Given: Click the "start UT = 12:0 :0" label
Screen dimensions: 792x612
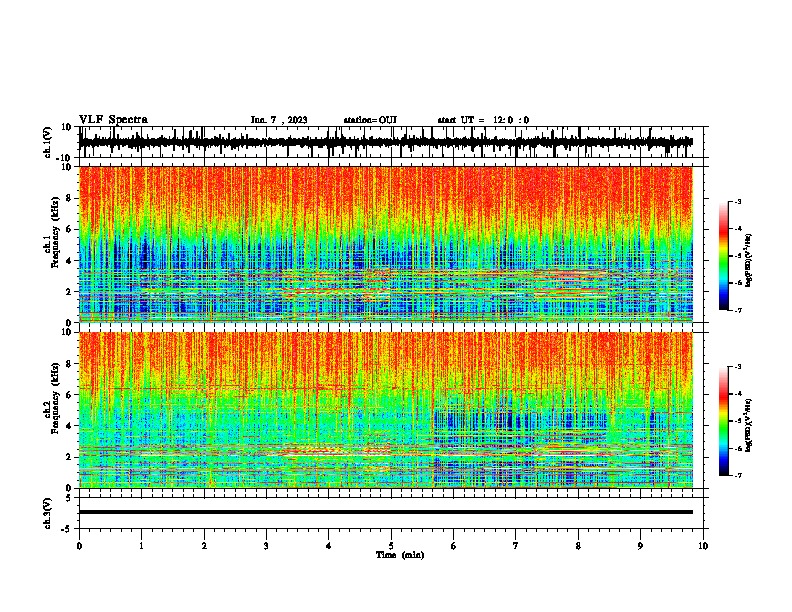Looking at the screenshot, I should click(x=483, y=120).
